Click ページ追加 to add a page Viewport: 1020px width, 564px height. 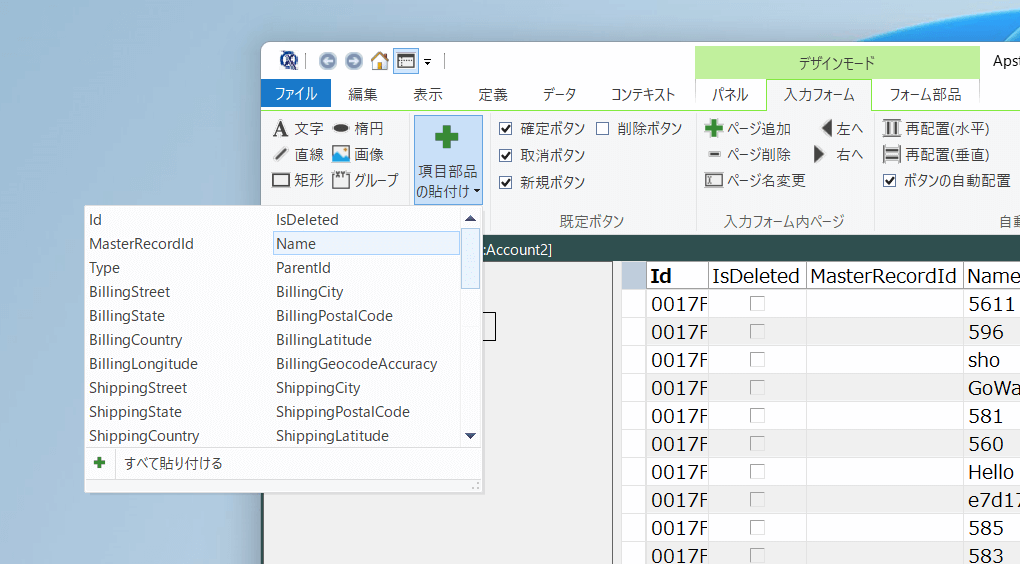point(748,129)
